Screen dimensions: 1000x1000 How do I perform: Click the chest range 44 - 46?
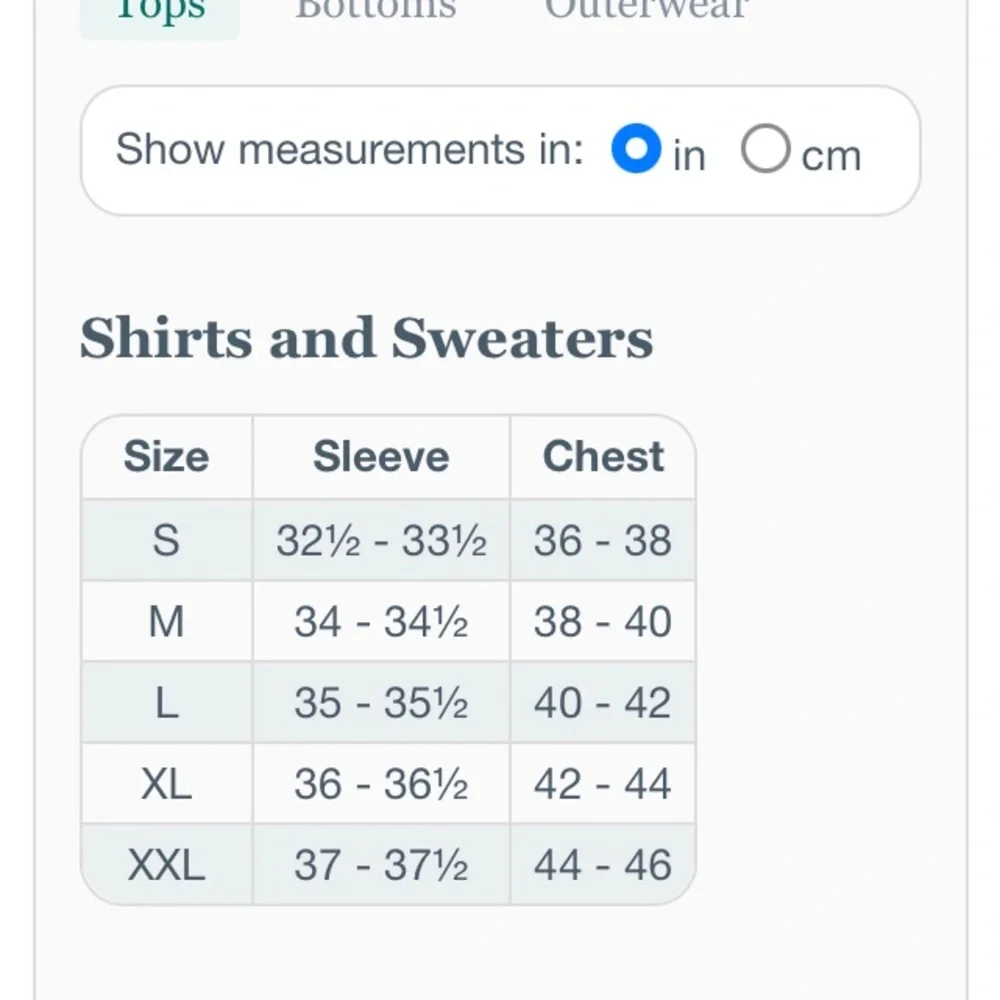coord(603,864)
